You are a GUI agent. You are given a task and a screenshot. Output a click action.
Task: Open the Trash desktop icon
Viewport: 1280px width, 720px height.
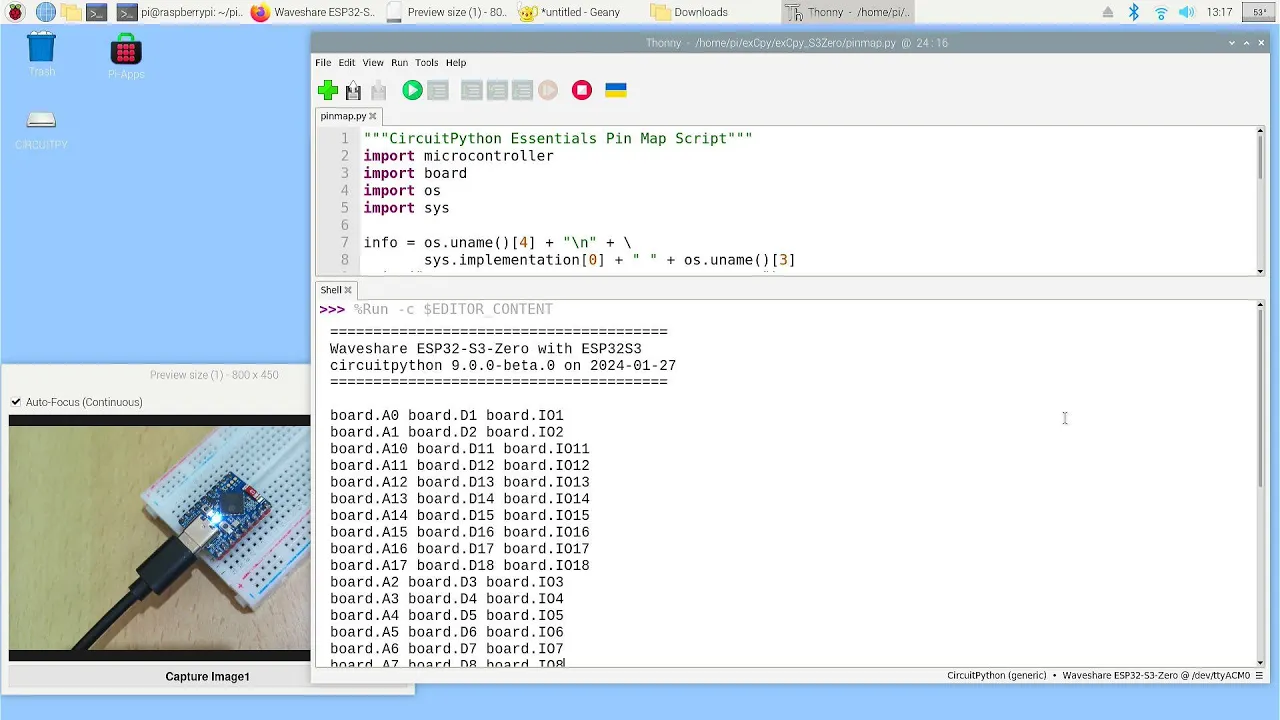[x=41, y=54]
